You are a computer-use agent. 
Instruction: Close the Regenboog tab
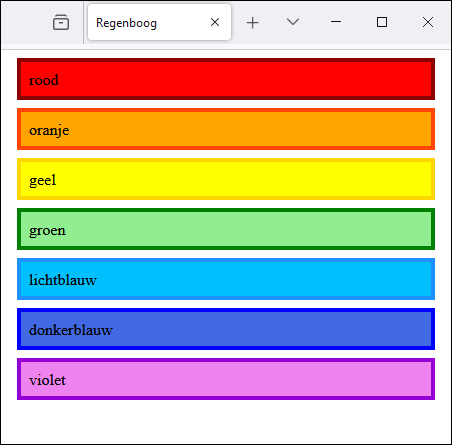[x=215, y=22]
